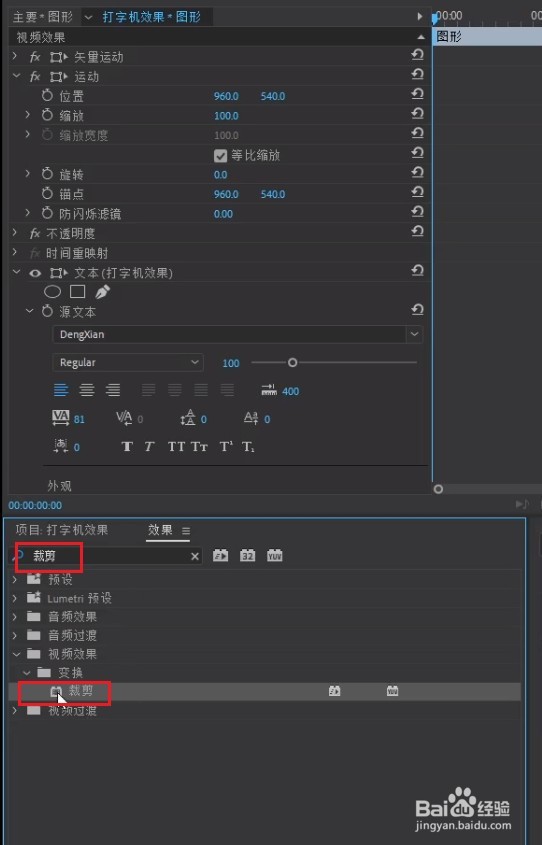Click font size value 100

point(231,363)
